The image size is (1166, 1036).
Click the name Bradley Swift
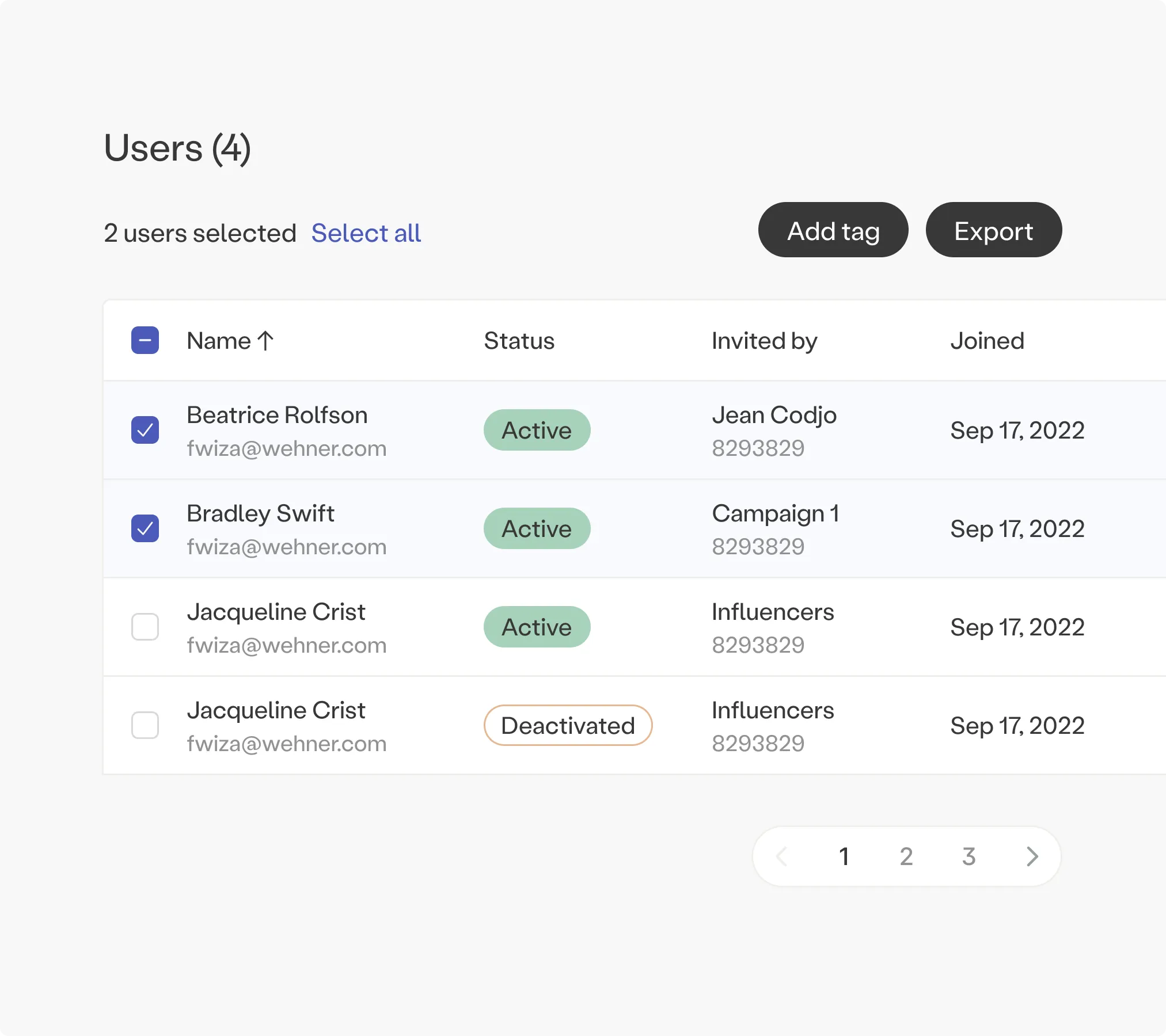[260, 513]
